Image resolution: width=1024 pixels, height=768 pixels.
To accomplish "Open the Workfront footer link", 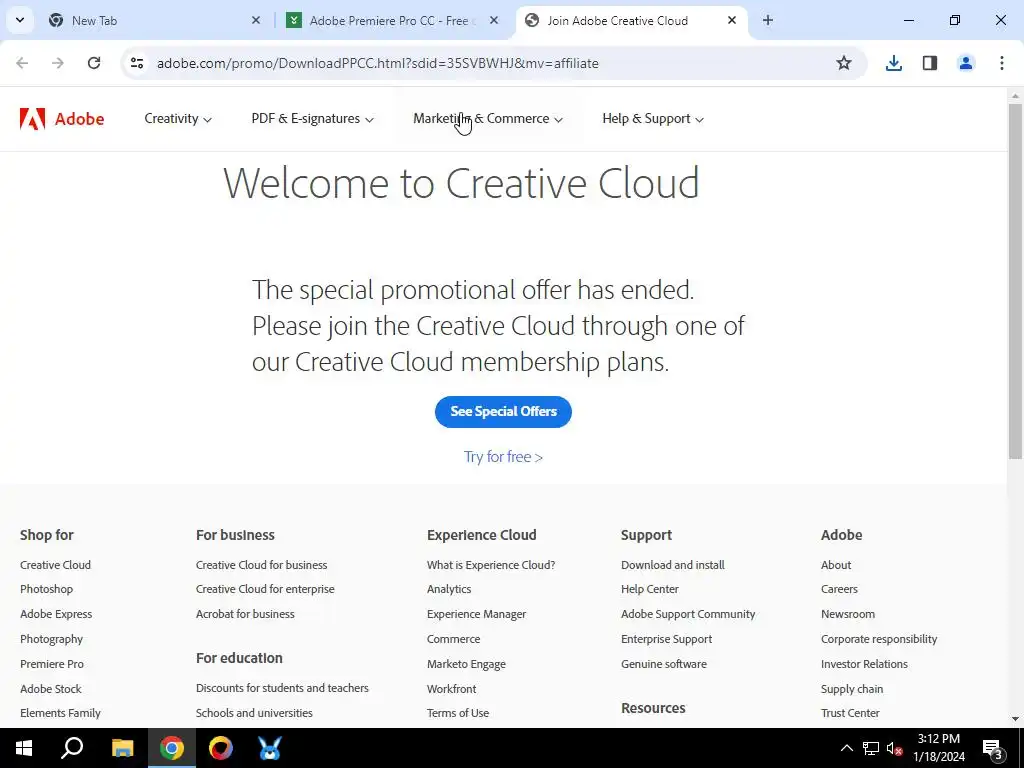I will pyautogui.click(x=451, y=689).
